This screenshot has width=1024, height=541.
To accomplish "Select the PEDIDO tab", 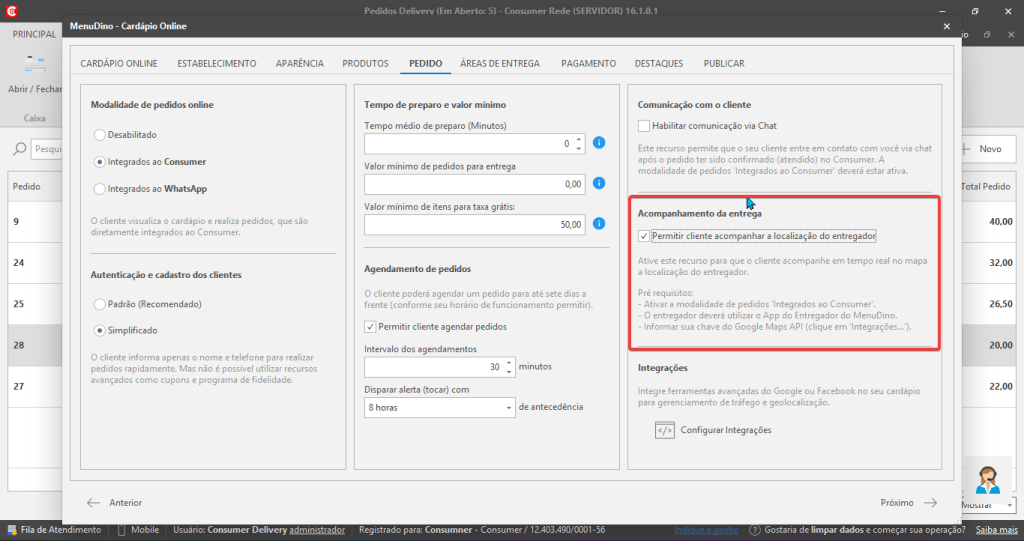I will (x=426, y=63).
